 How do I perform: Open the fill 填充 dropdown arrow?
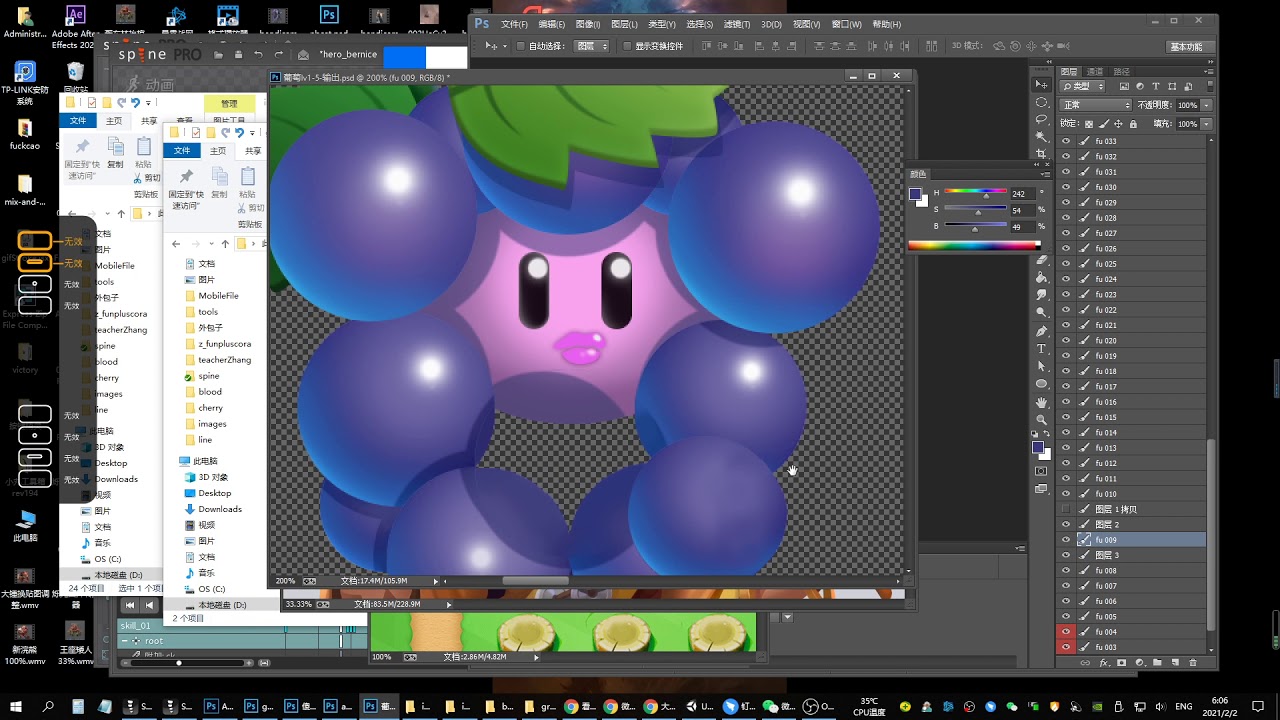point(1207,124)
